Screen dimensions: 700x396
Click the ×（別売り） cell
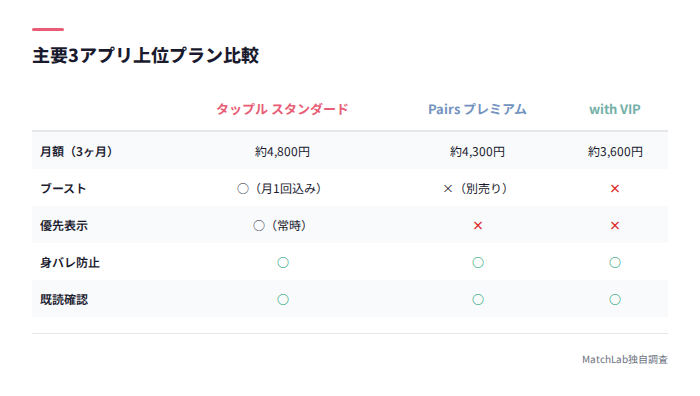click(x=475, y=189)
